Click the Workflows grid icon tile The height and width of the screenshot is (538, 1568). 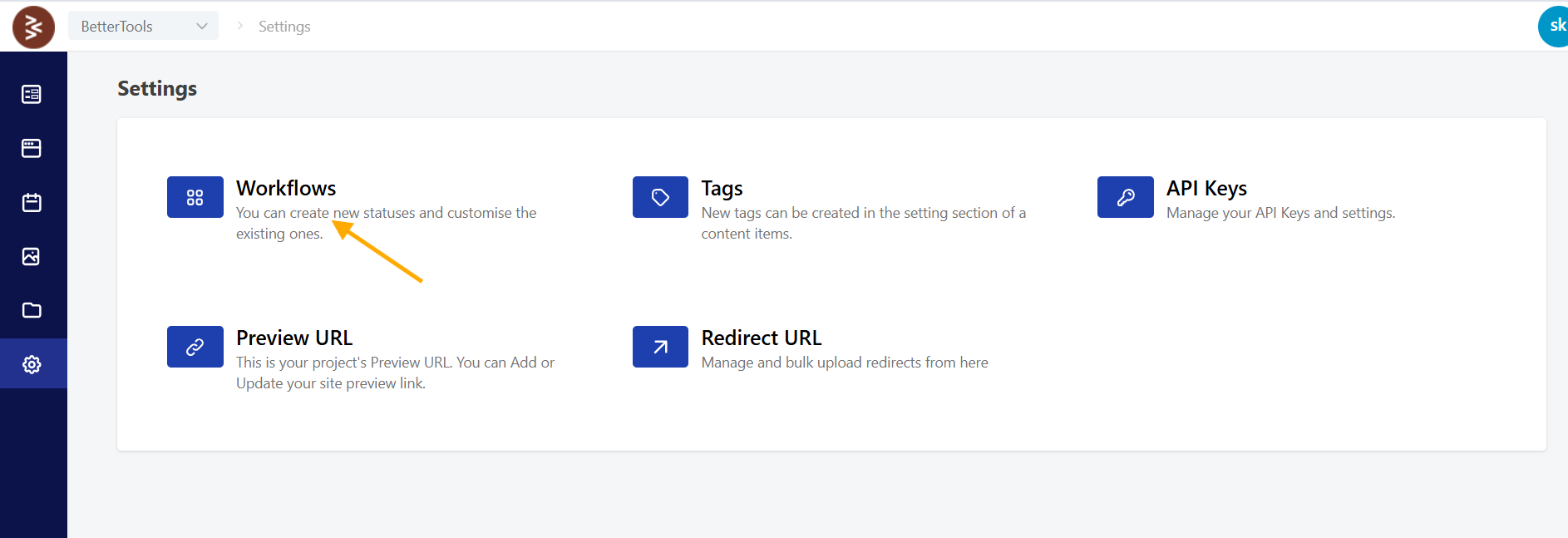pyautogui.click(x=195, y=197)
